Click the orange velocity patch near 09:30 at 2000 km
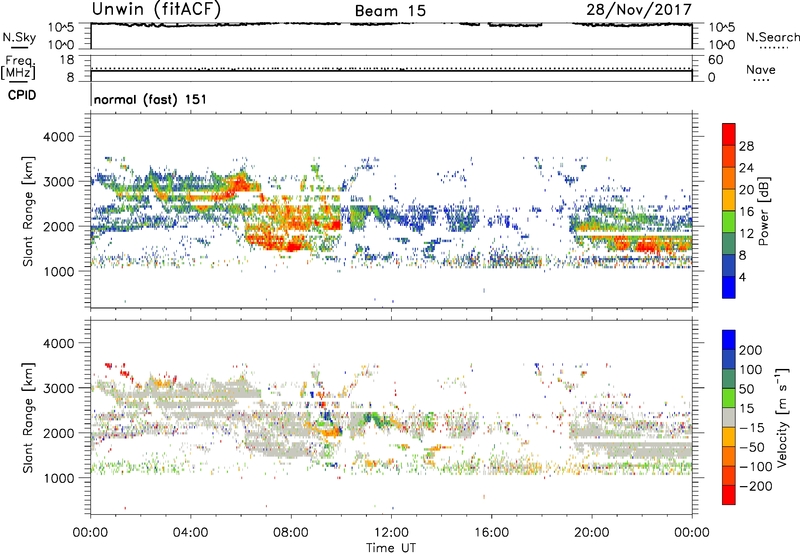Screen dimensions: 800x554 (330, 432)
